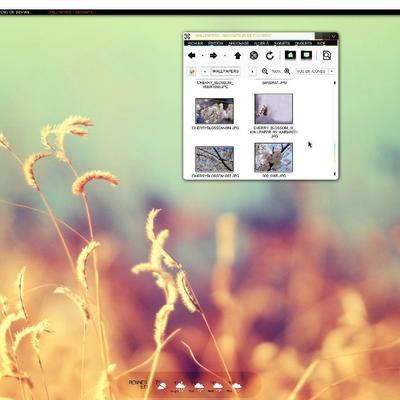Click the top panel orange window title

click(71, 12)
